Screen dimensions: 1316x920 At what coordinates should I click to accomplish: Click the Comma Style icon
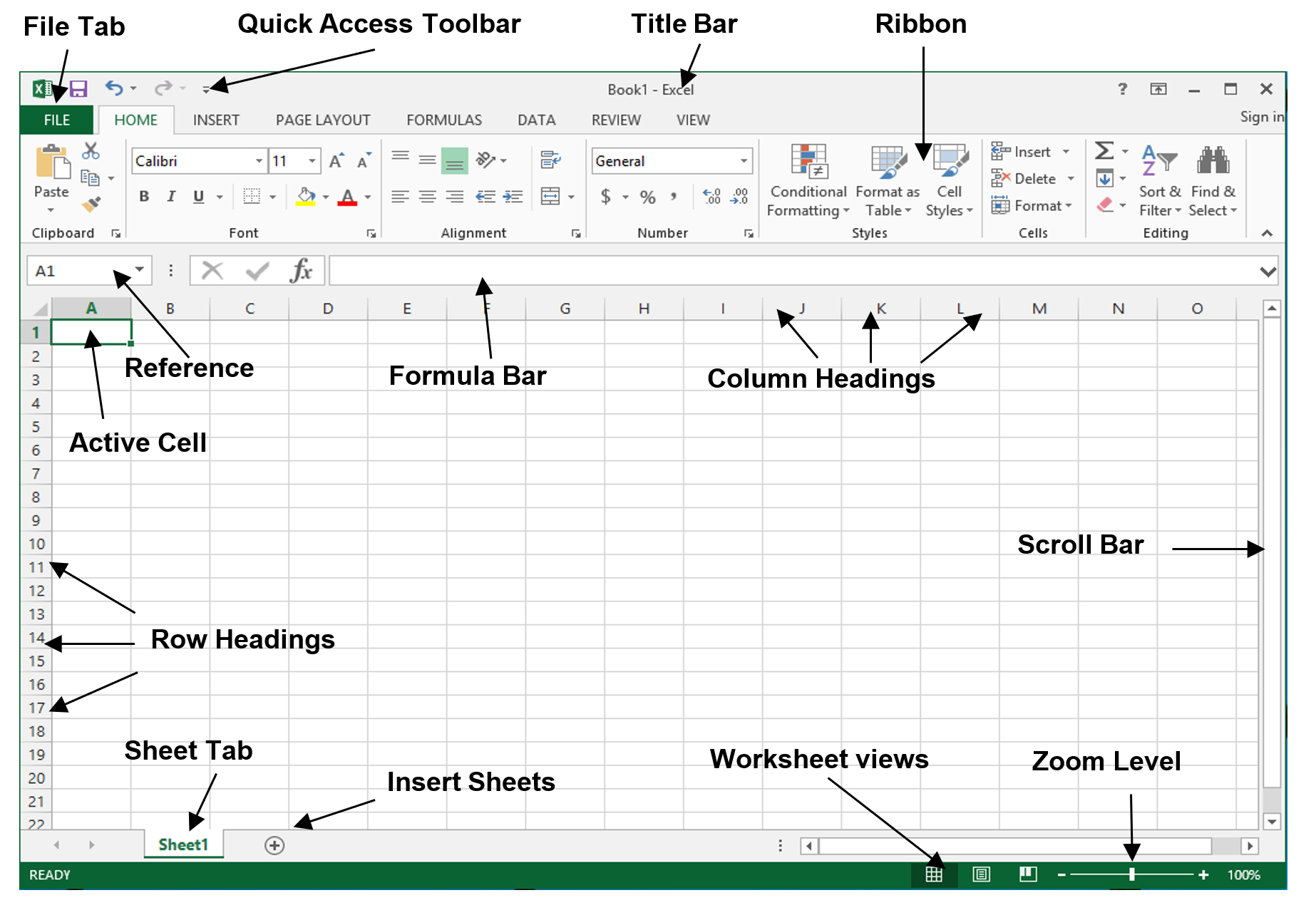tap(673, 197)
